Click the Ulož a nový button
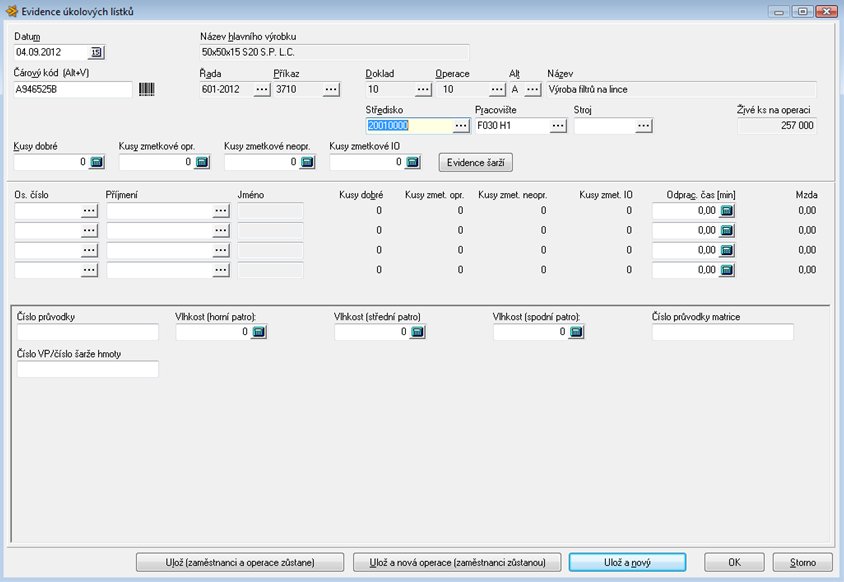 point(628,563)
